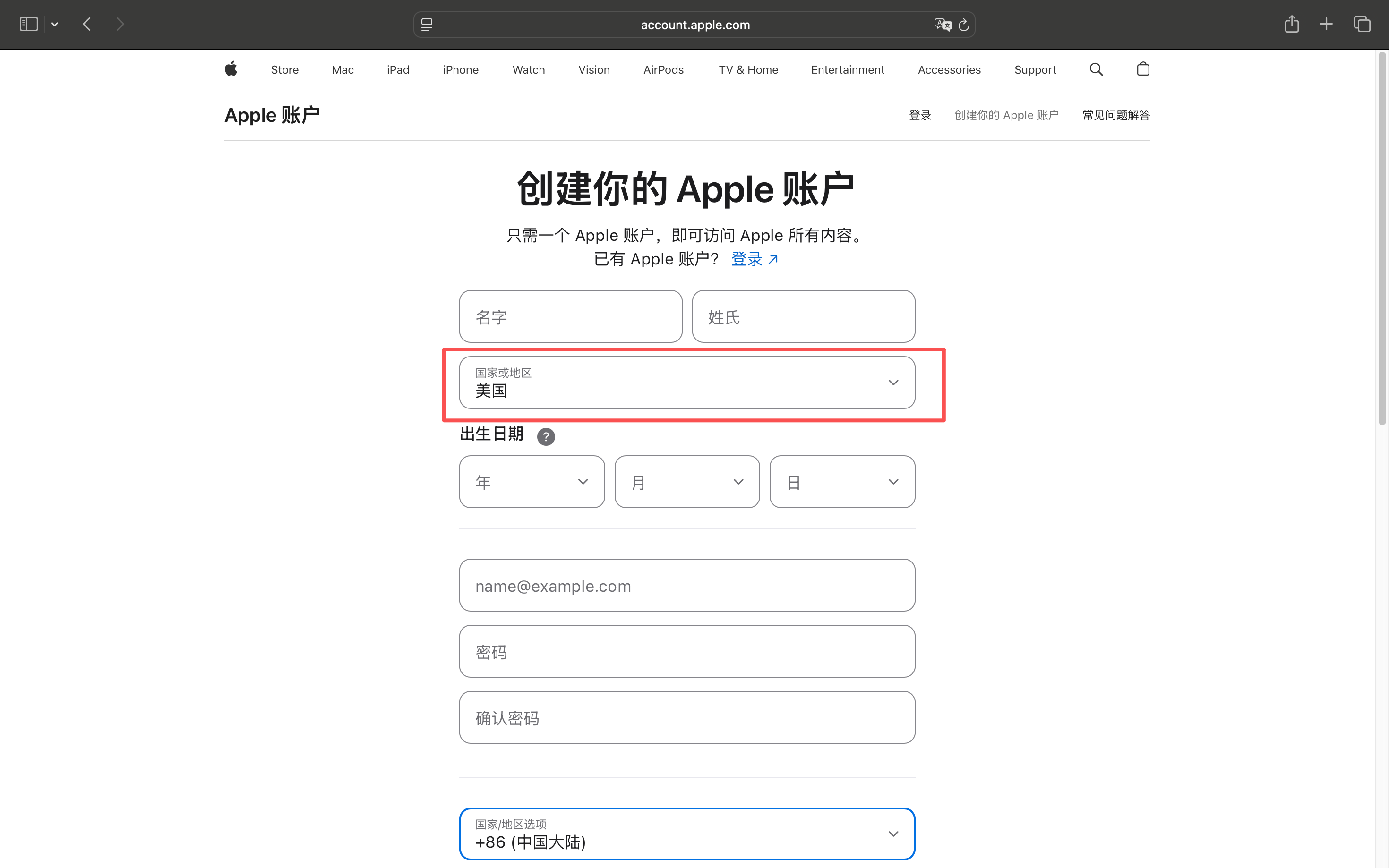Open the shopping bag icon

tap(1143, 69)
